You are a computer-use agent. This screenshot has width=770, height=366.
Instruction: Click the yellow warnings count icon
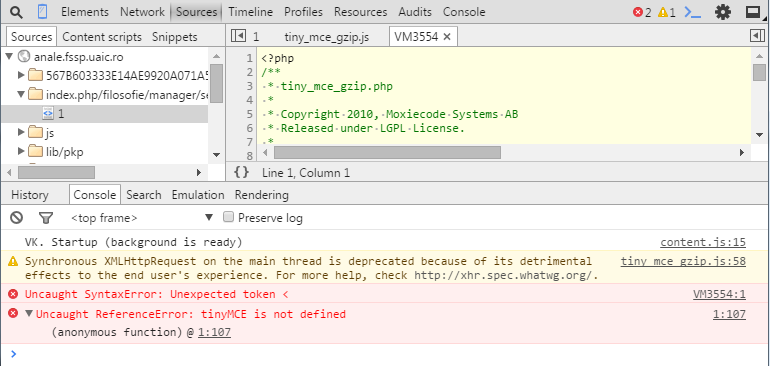click(x=662, y=12)
